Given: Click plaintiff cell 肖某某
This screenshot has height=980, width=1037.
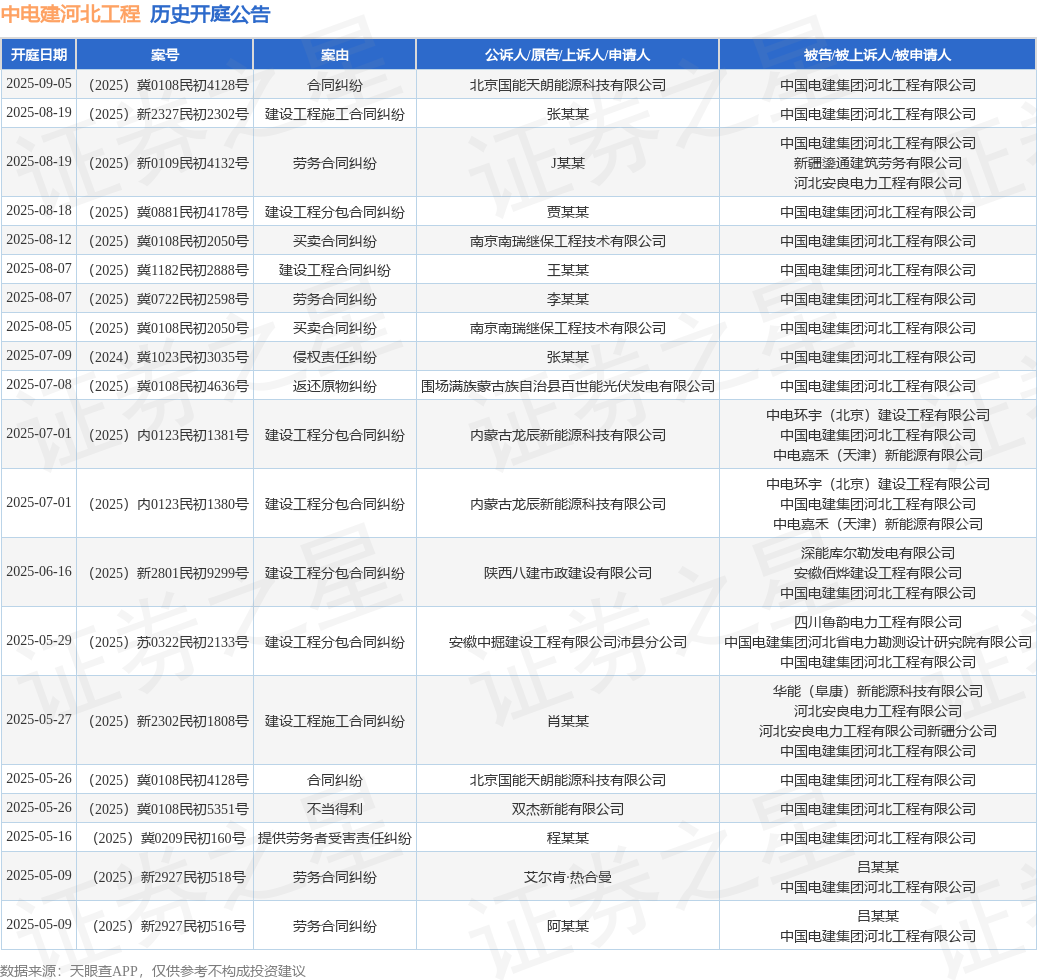Looking at the screenshot, I should pyautogui.click(x=567, y=721).
